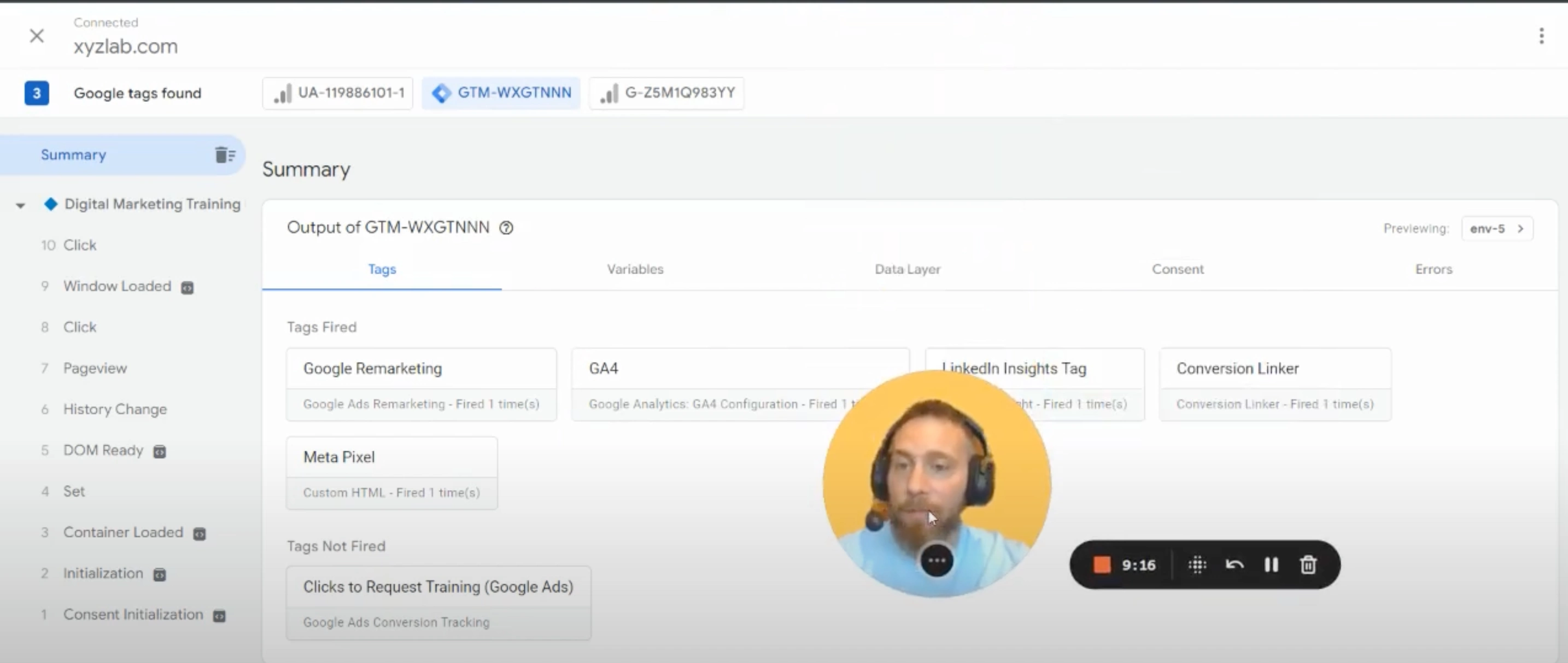Click the API icon beside Initialization
1568x663 pixels.
160,575
